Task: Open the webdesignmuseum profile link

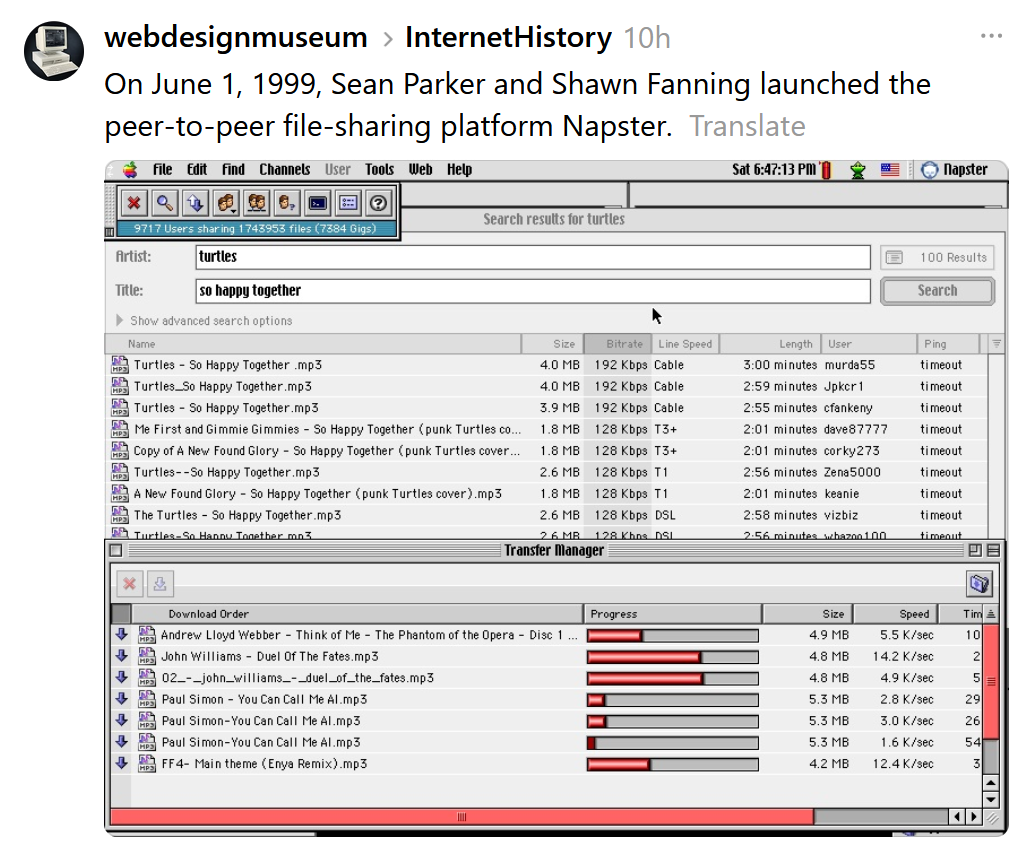Action: coord(235,37)
